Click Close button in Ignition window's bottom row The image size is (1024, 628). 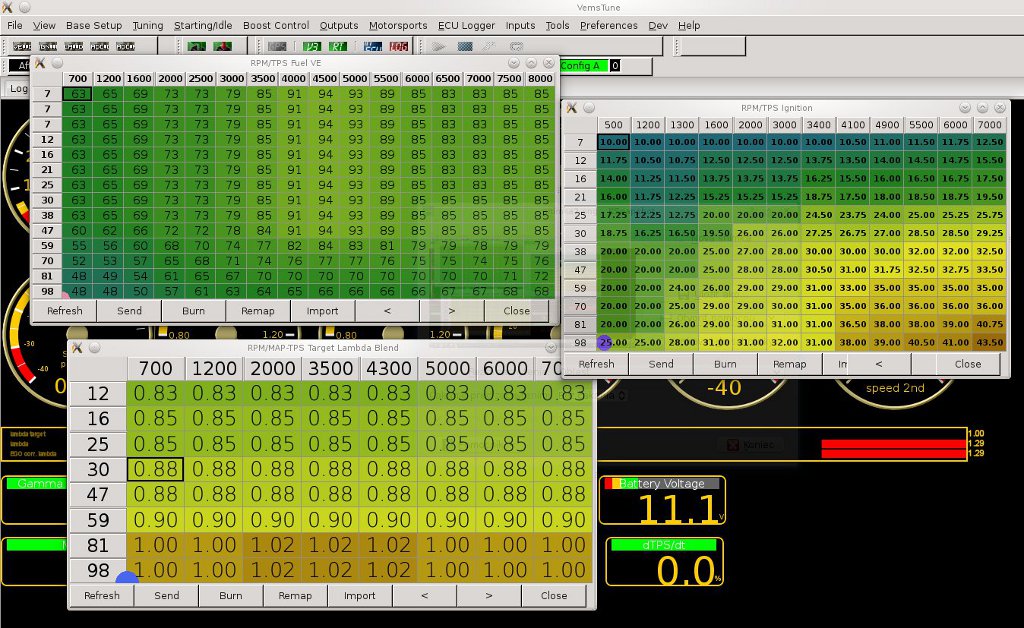968,364
